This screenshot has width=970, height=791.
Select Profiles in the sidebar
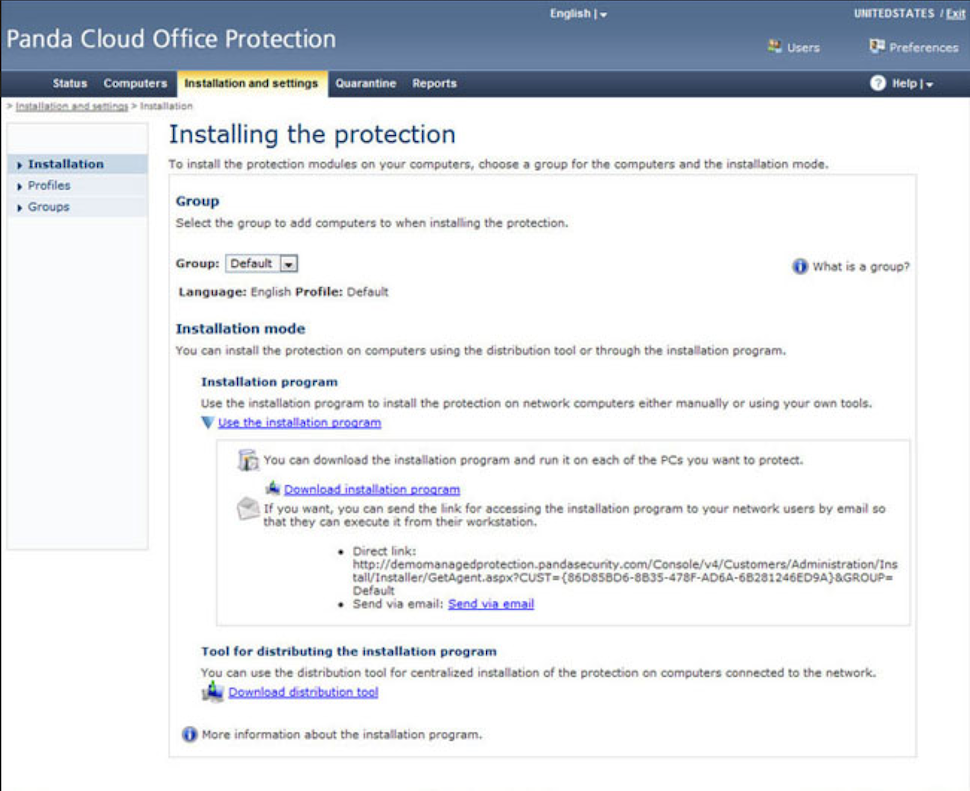49,186
